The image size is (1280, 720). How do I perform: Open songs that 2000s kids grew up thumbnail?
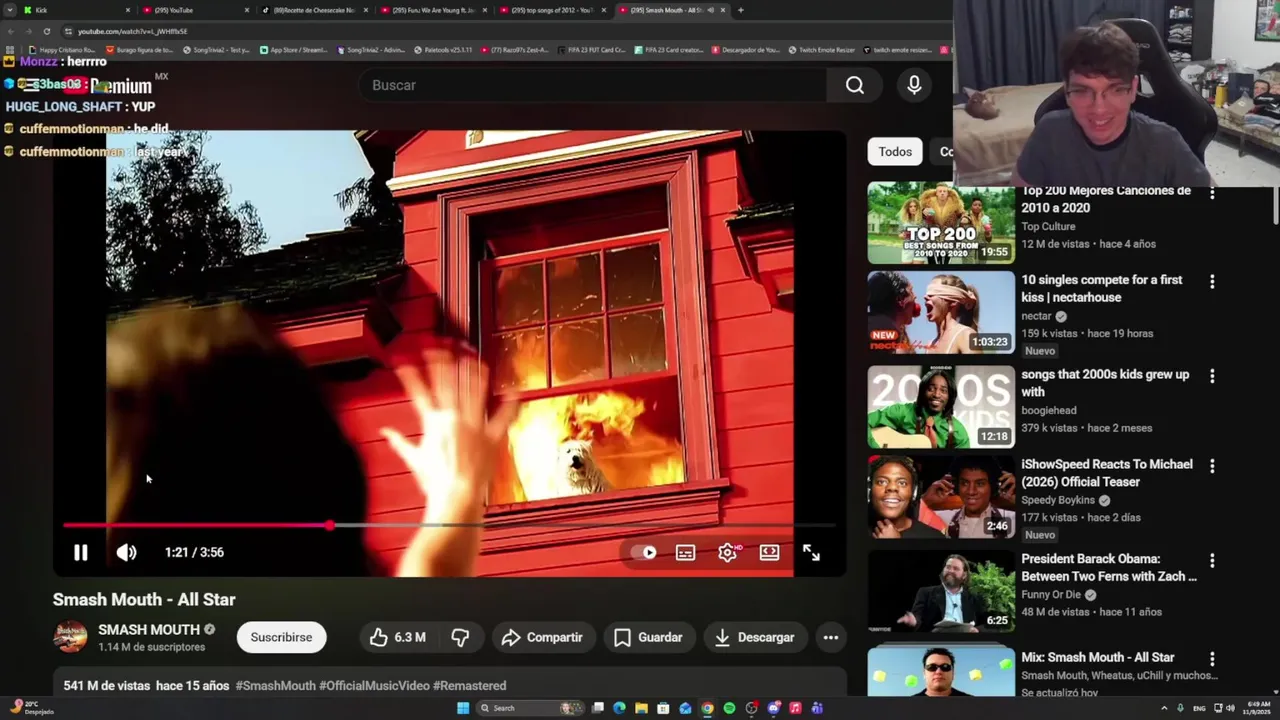[941, 406]
